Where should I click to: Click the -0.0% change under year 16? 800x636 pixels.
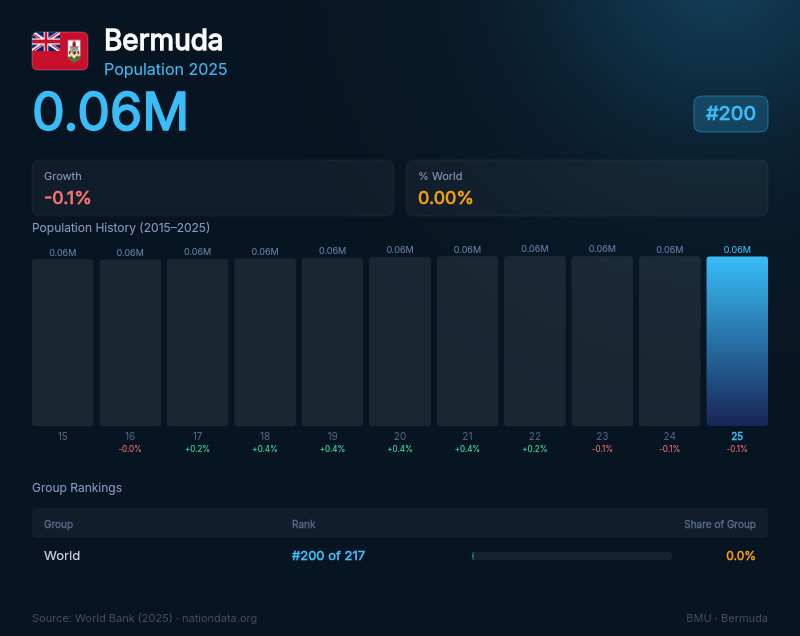tap(130, 449)
